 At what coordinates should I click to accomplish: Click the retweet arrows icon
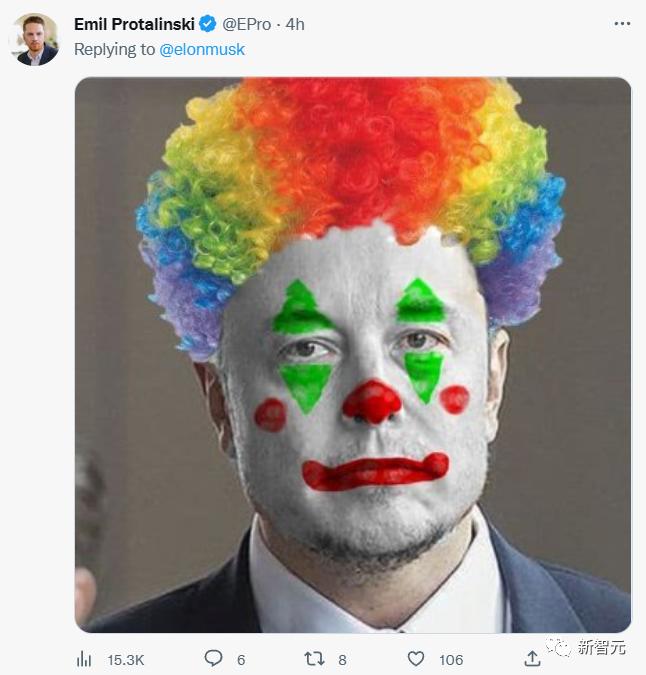(x=314, y=658)
